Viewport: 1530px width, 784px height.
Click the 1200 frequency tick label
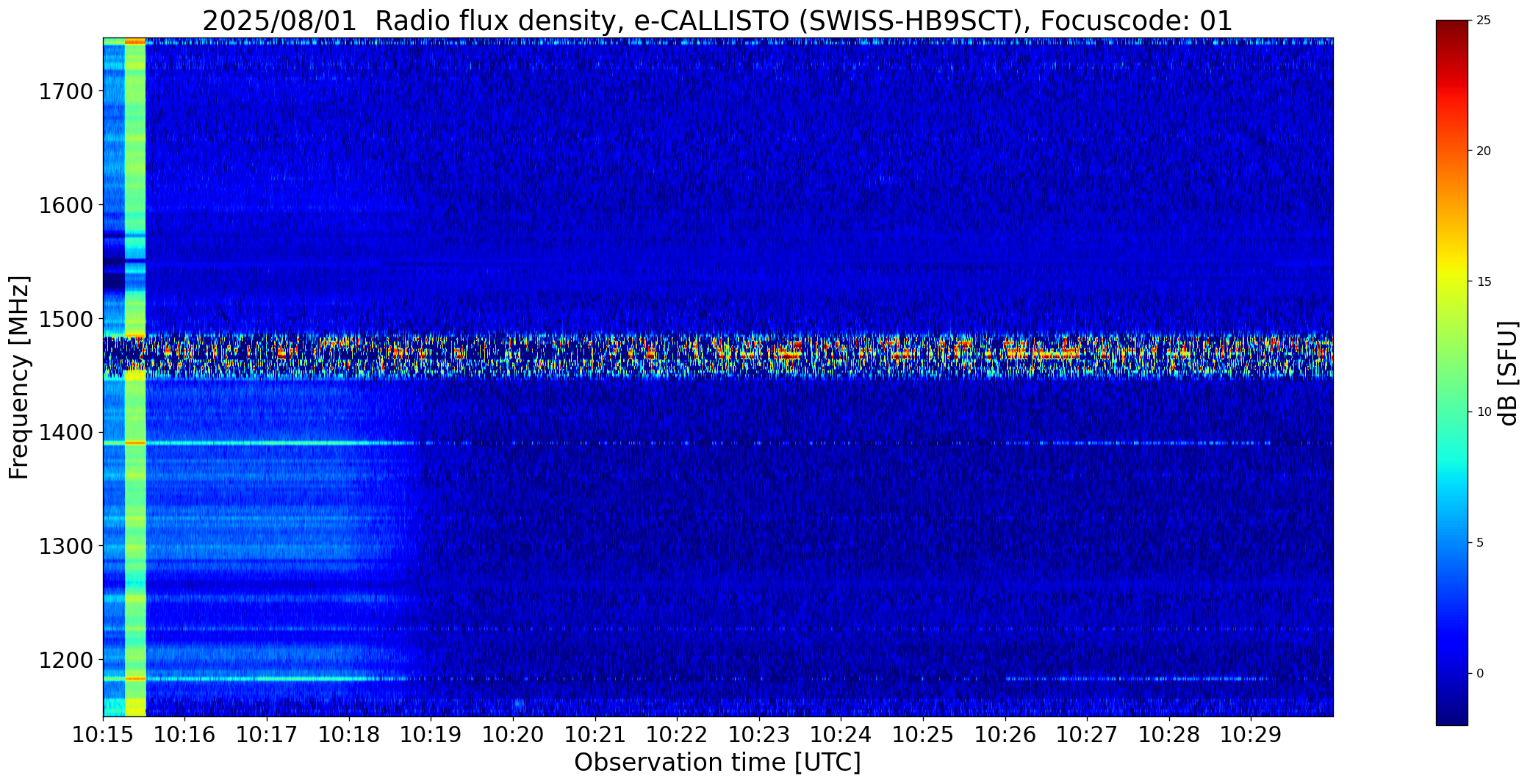click(x=65, y=660)
